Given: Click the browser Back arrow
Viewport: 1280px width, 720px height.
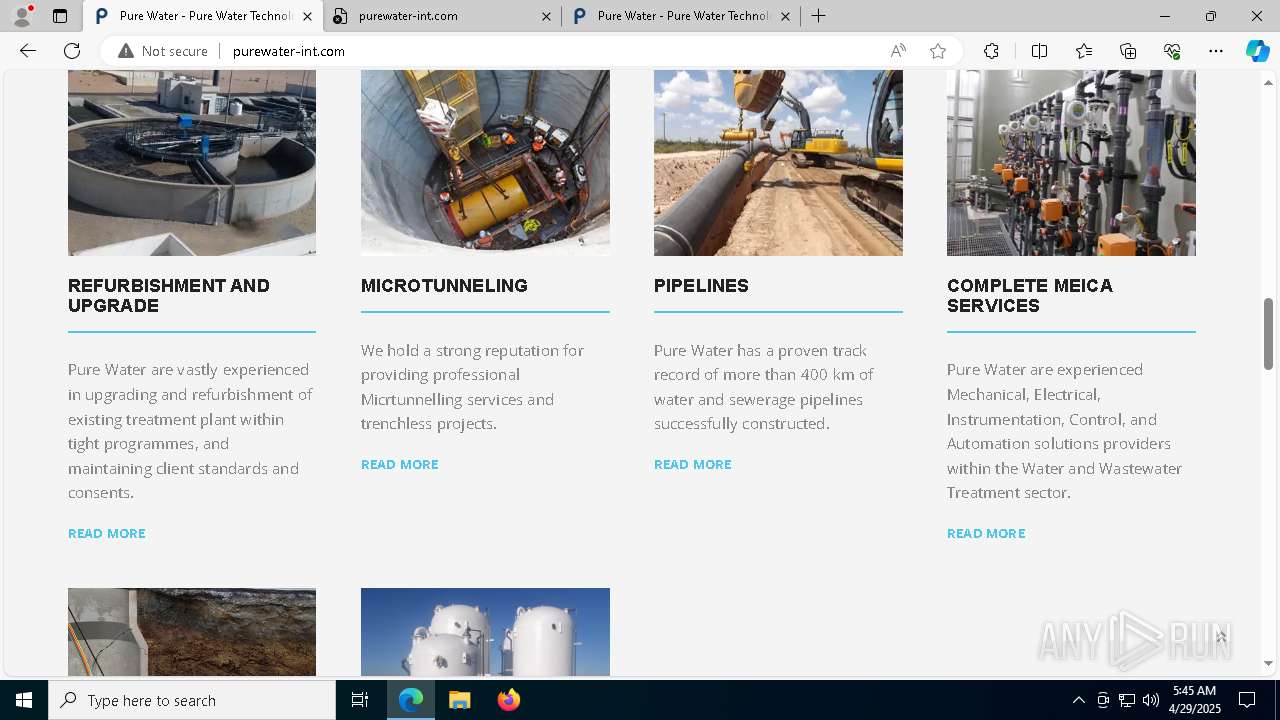Looking at the screenshot, I should [x=28, y=51].
